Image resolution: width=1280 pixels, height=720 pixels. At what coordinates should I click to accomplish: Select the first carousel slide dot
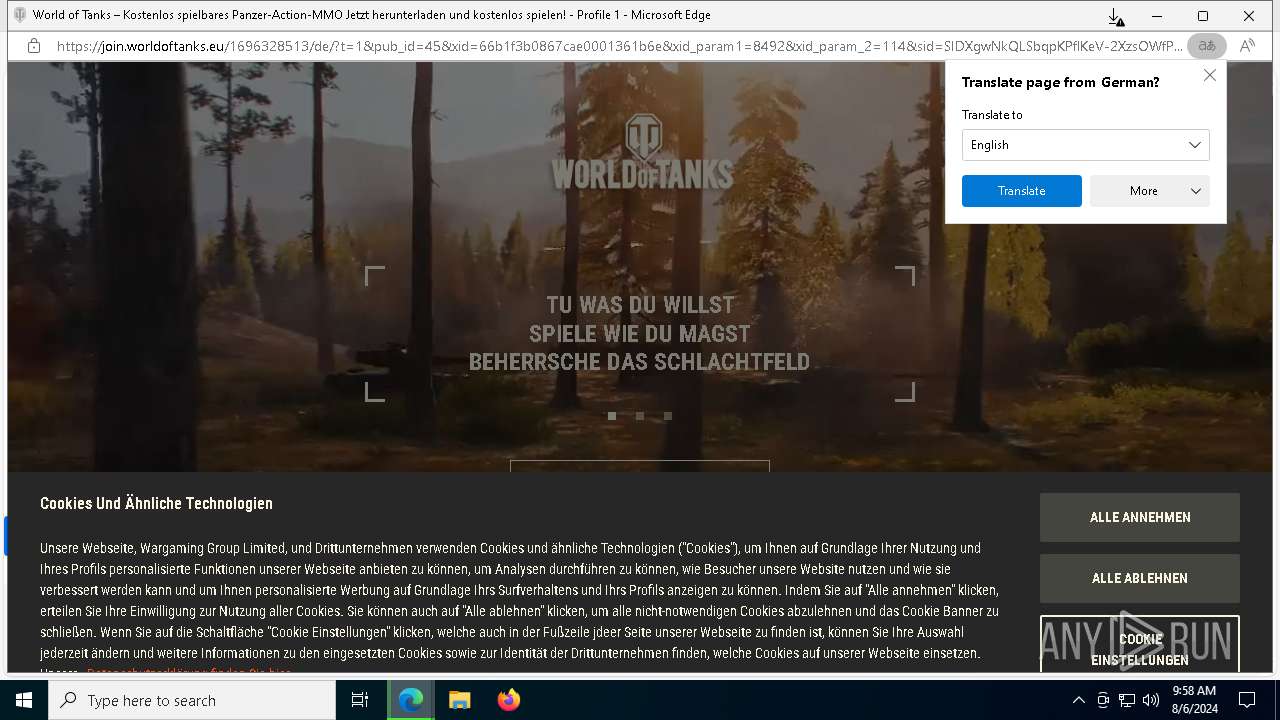click(x=612, y=416)
